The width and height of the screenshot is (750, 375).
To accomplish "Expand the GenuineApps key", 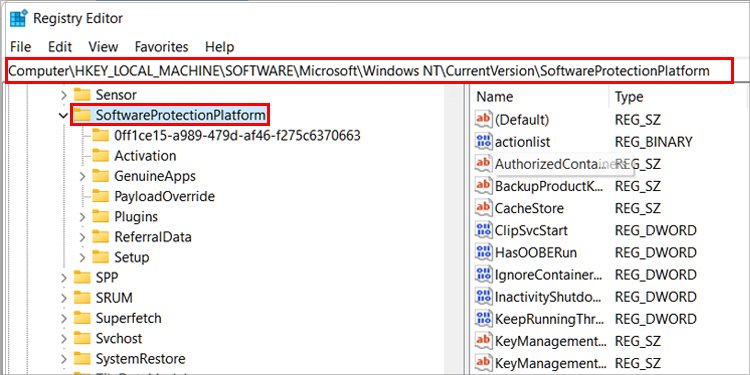I will pos(82,176).
